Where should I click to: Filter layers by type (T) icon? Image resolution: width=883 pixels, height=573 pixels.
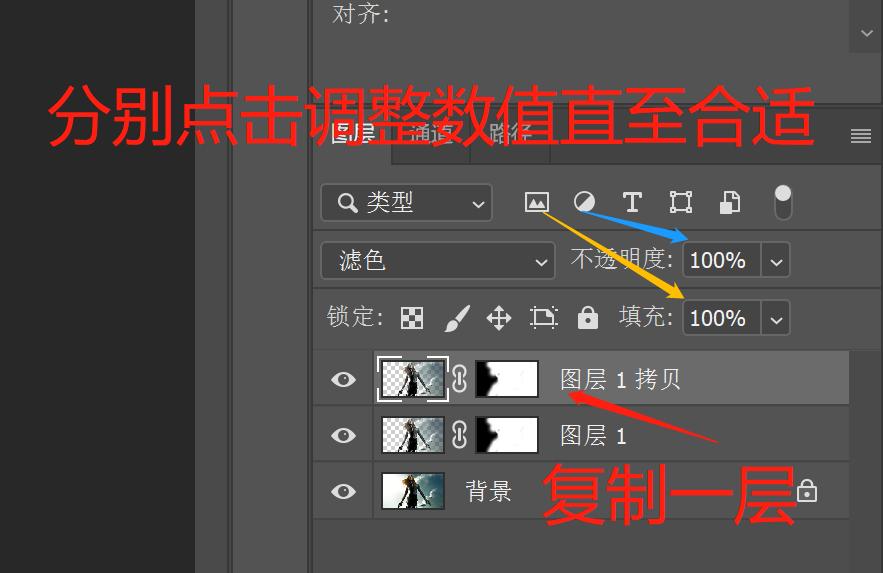coord(632,202)
